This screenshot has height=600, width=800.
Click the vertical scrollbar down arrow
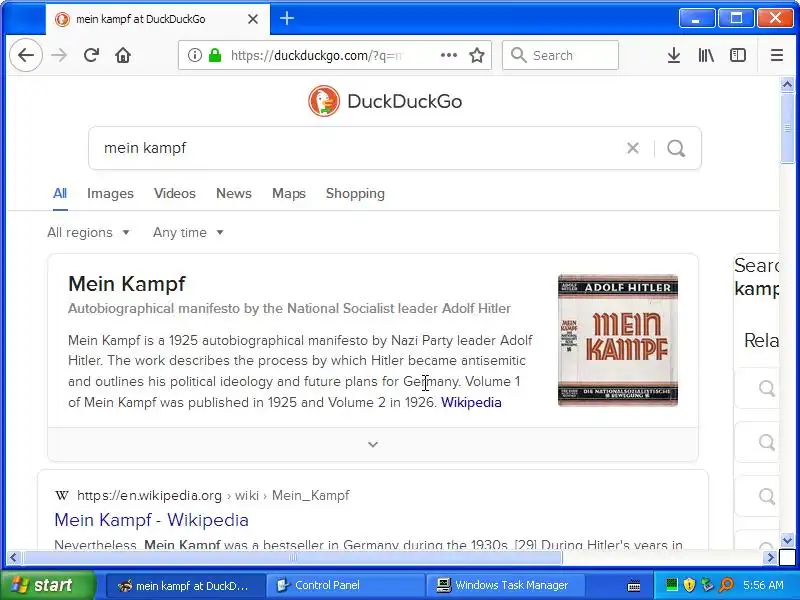coord(787,540)
